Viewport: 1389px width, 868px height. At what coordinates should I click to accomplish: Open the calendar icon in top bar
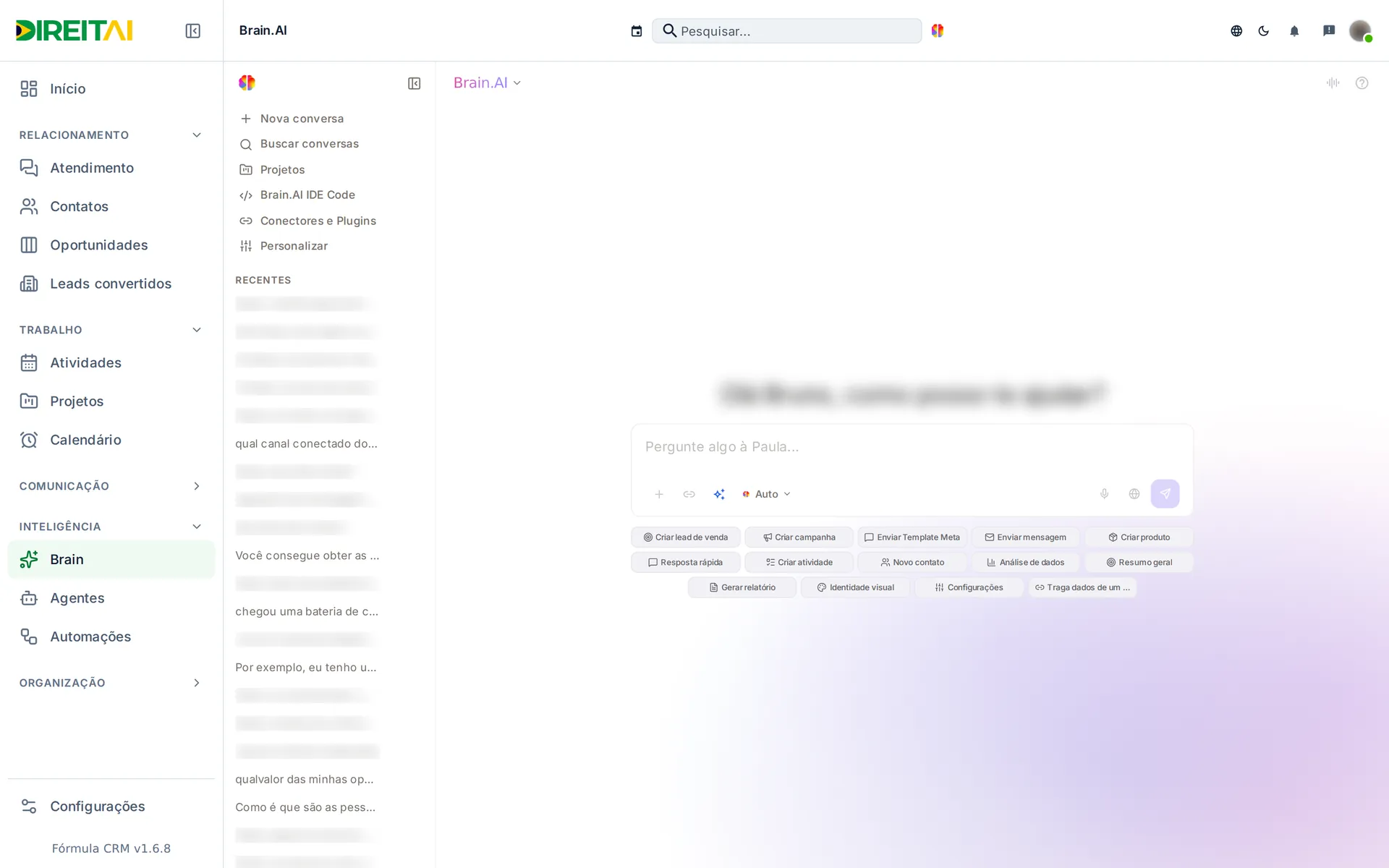tap(636, 30)
